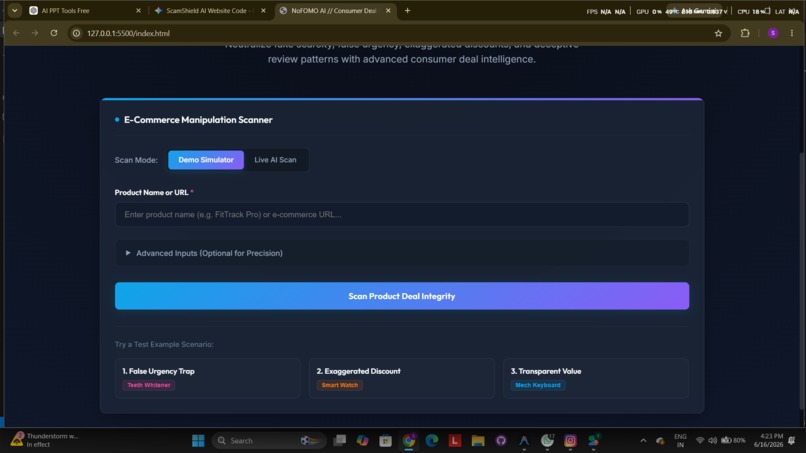Open the clock showing 4:23 PM
The width and height of the screenshot is (806, 453).
point(768,441)
